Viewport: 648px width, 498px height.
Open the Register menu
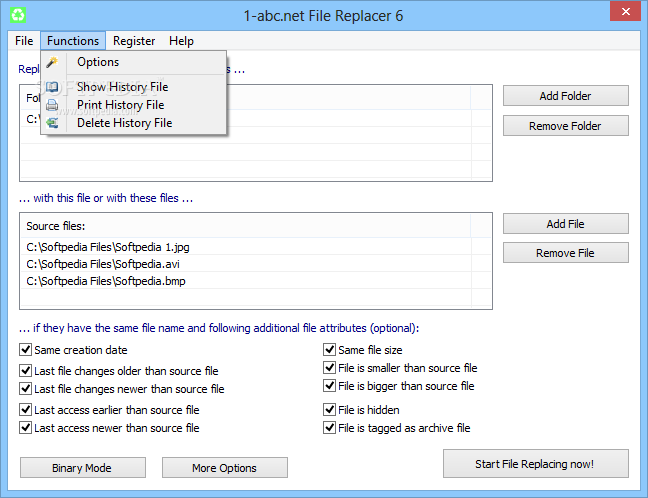pos(134,41)
